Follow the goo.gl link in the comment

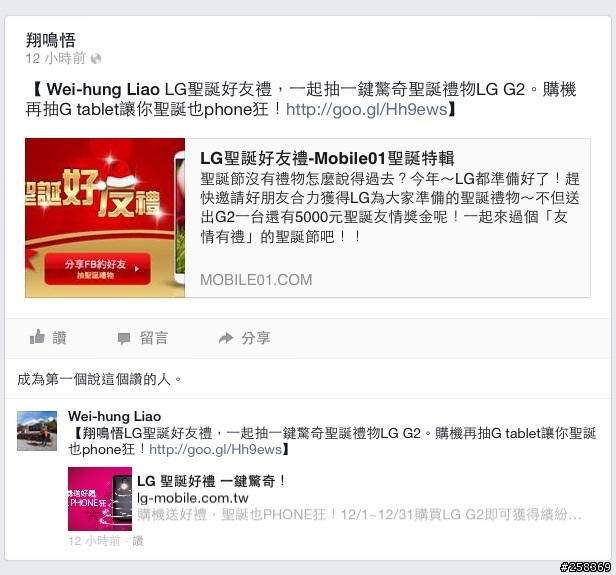pyautogui.click(x=215, y=449)
